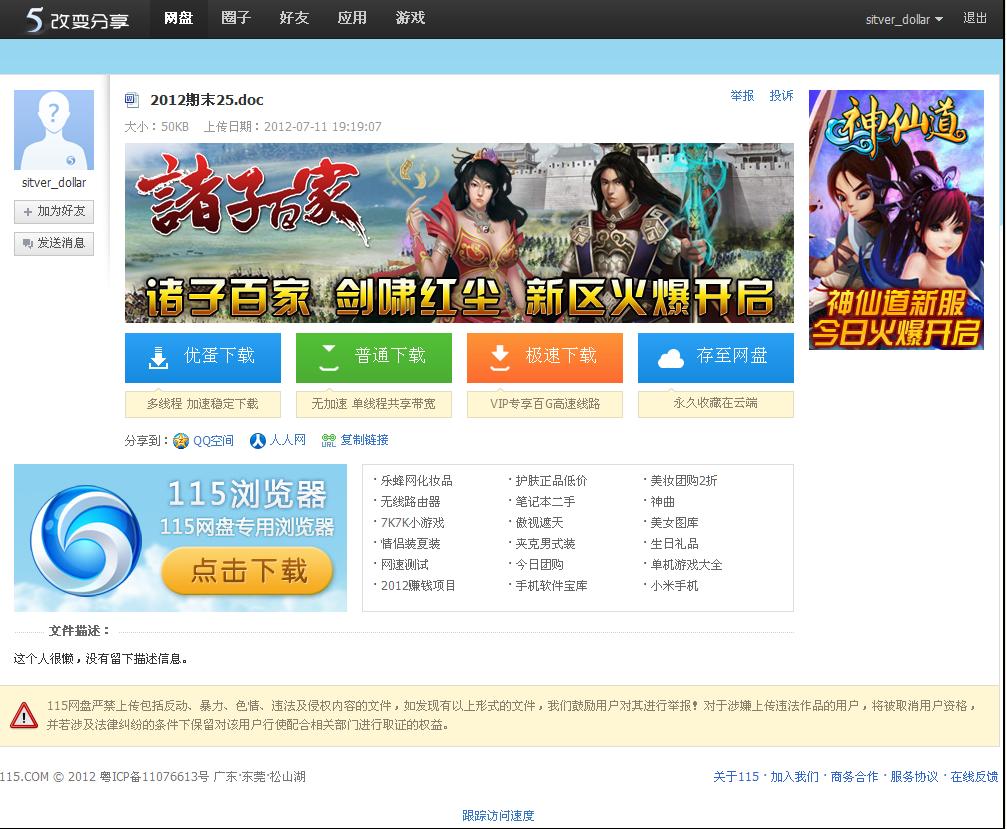Click 加为好友 button

click(x=54, y=211)
